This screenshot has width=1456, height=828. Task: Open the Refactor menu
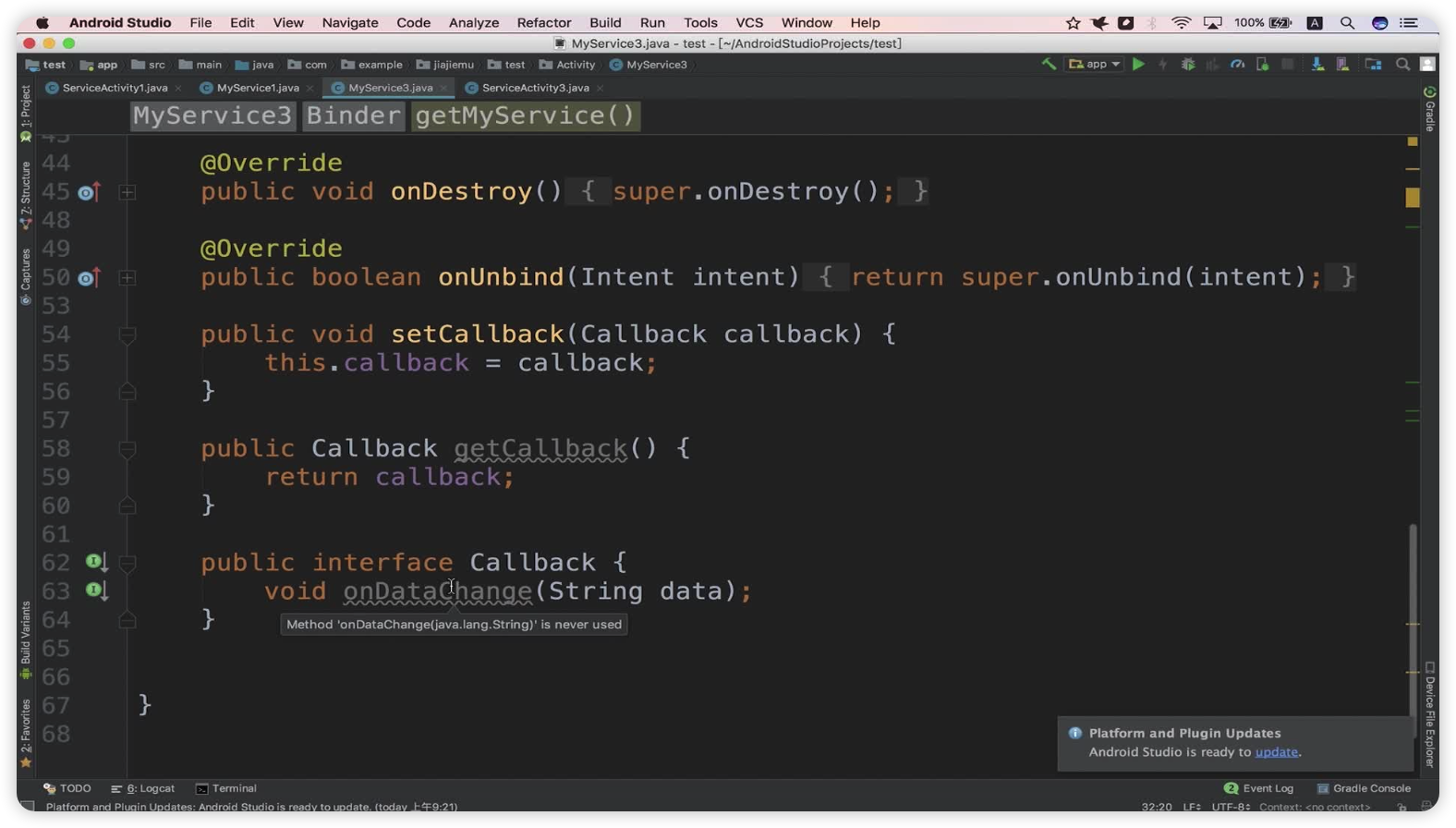pos(543,22)
